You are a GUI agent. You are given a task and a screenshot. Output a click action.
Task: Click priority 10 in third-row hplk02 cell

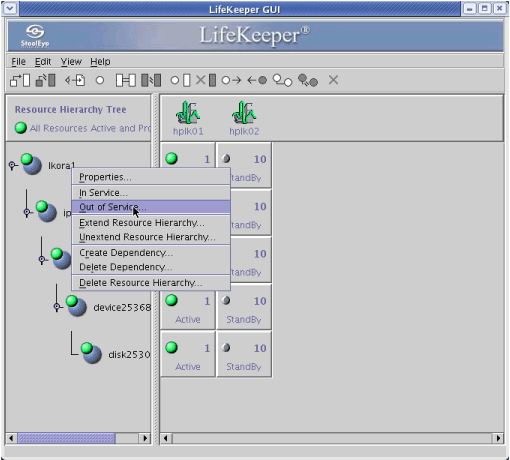coord(260,254)
